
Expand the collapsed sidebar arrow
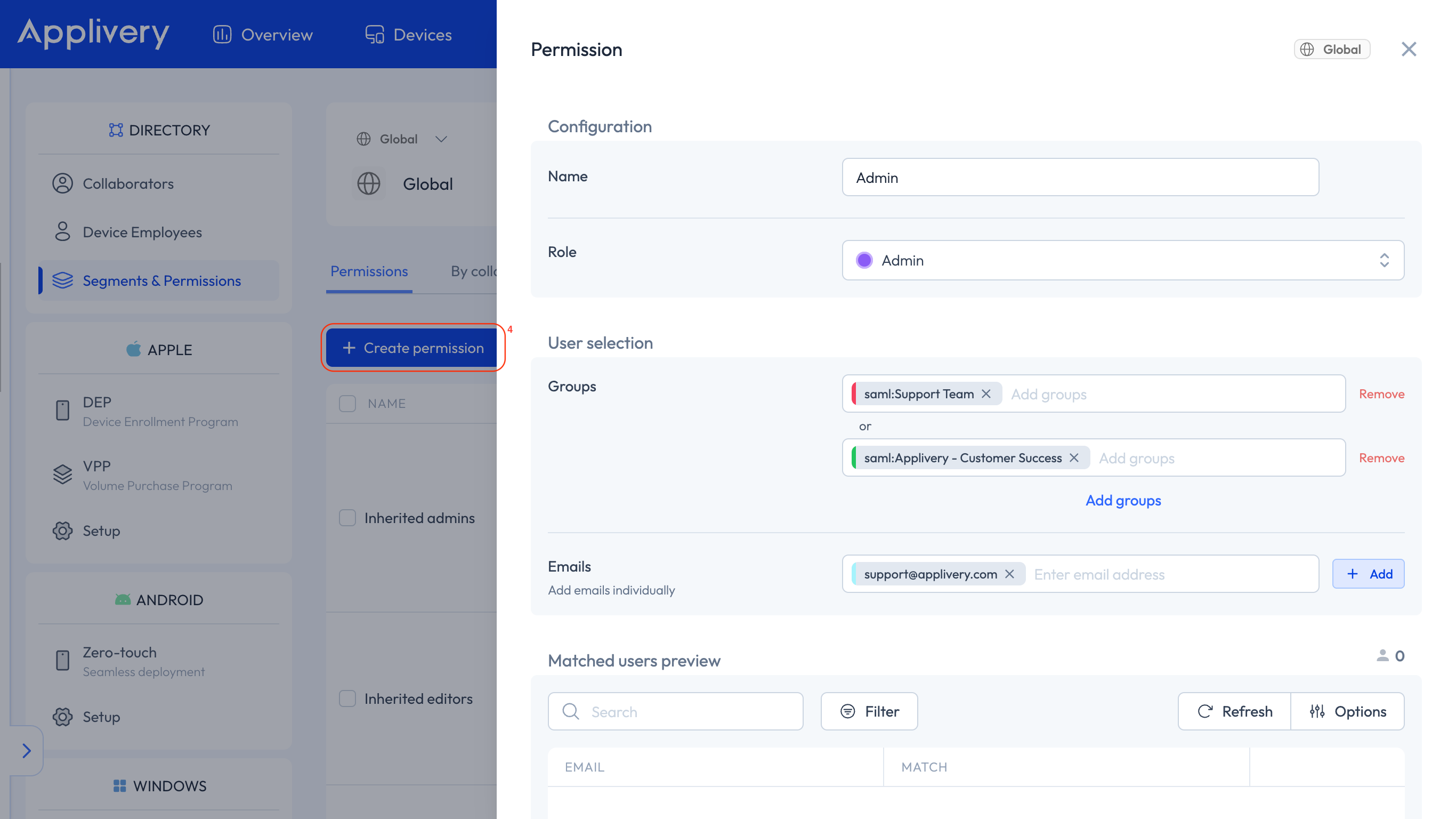pos(26,750)
